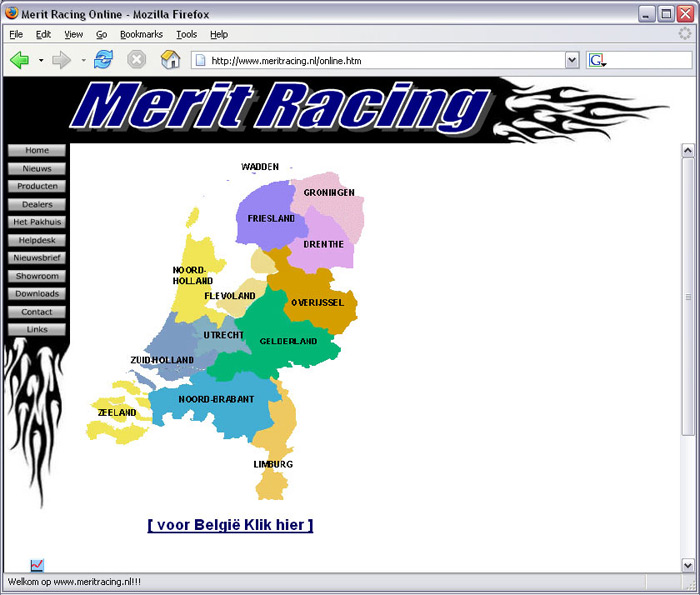Open the Nieuws page button
Screen dimensions: 700x595
(x=37, y=168)
